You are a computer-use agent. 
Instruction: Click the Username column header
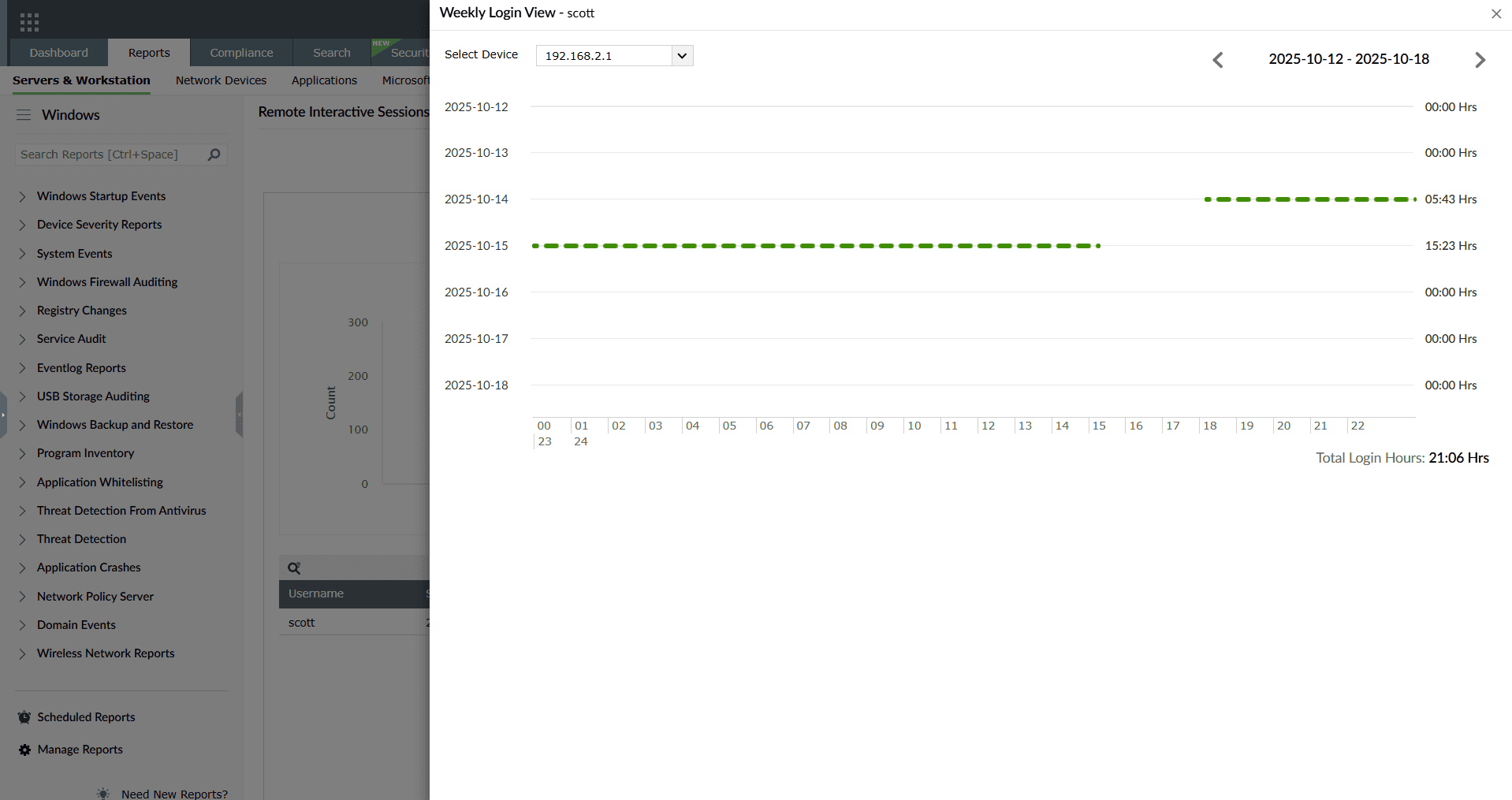[x=316, y=593]
